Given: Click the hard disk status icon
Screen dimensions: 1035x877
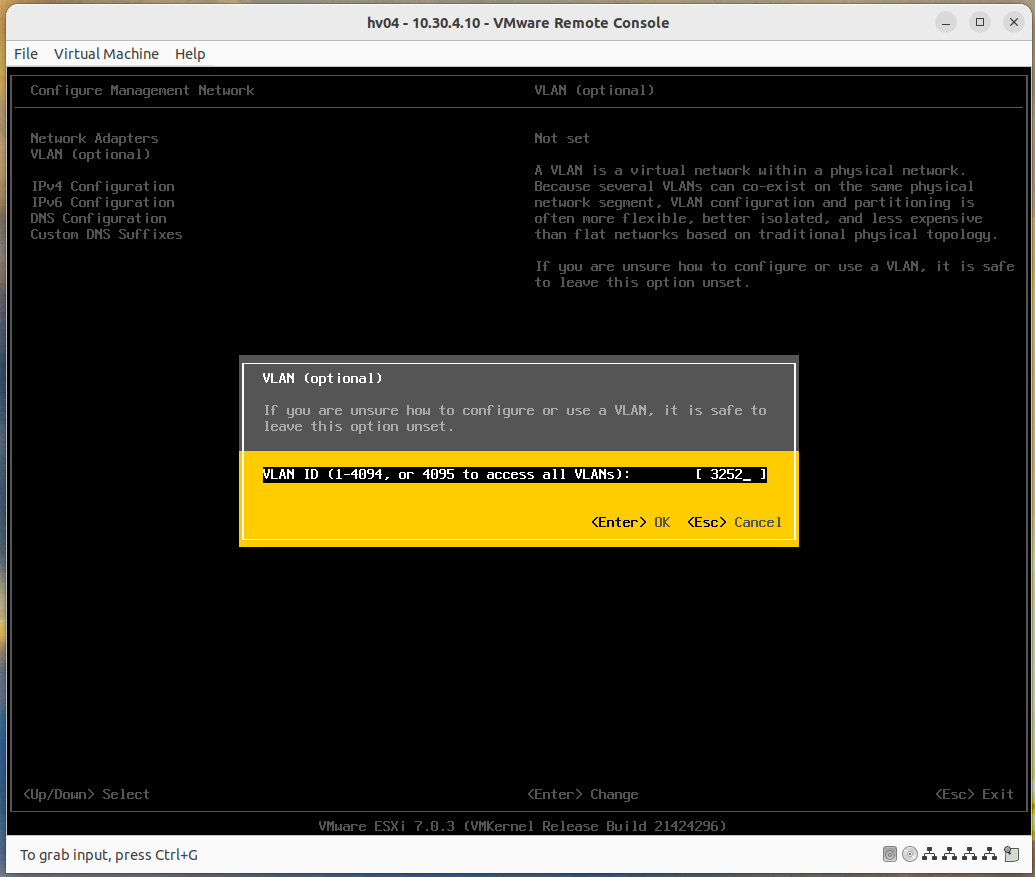Looking at the screenshot, I should [890, 854].
